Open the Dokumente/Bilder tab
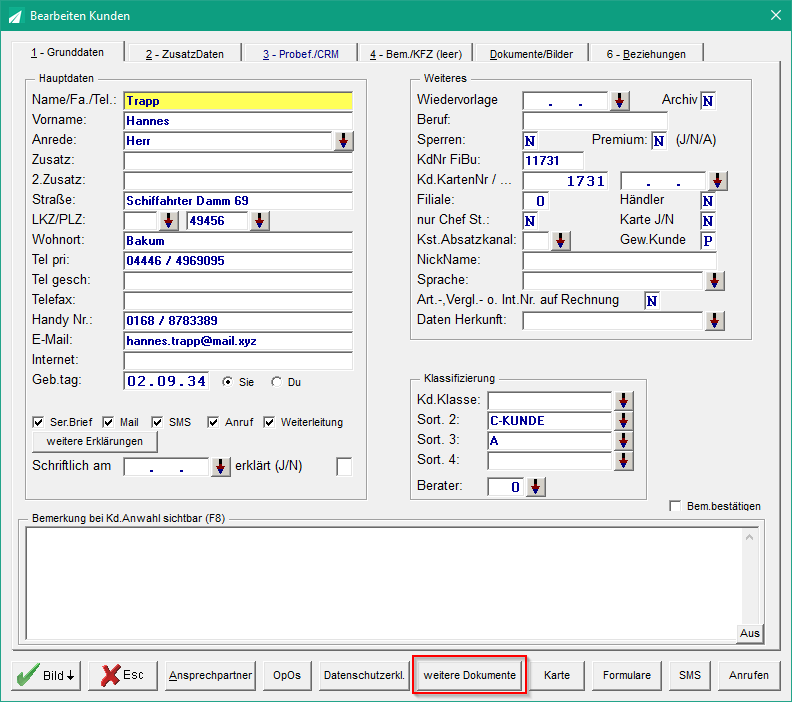 pos(531,54)
